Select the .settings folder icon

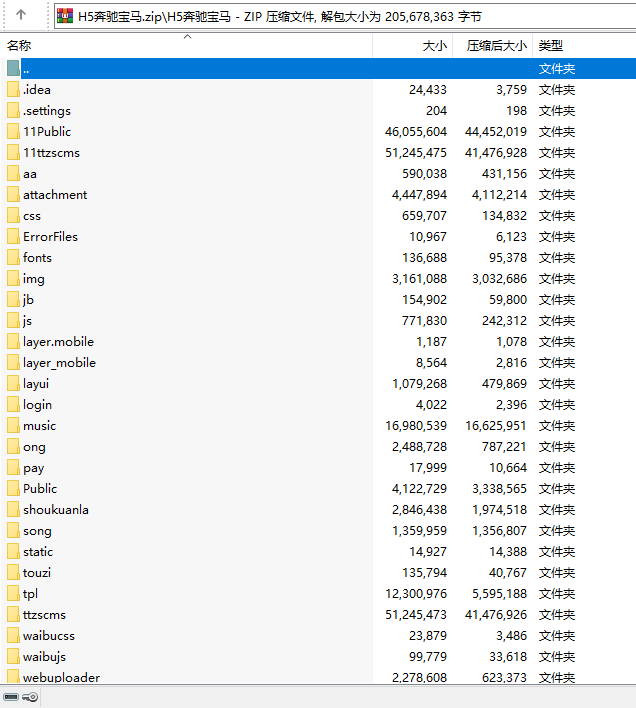click(13, 110)
